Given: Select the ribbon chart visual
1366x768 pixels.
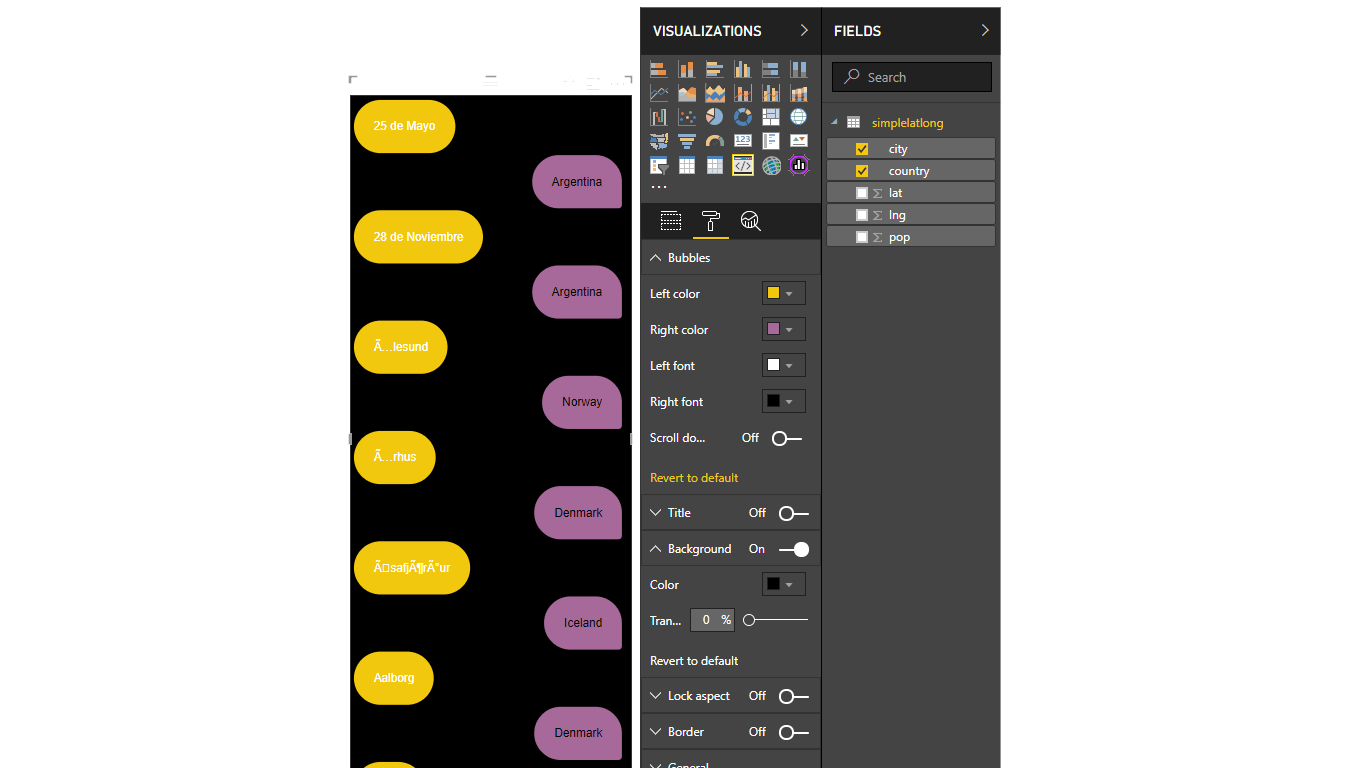Looking at the screenshot, I should tap(799, 93).
